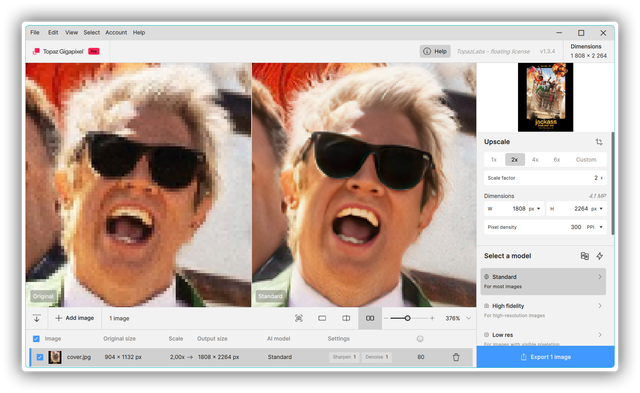Select the 6x upscale option
The height and width of the screenshot is (393, 640).
click(x=556, y=160)
